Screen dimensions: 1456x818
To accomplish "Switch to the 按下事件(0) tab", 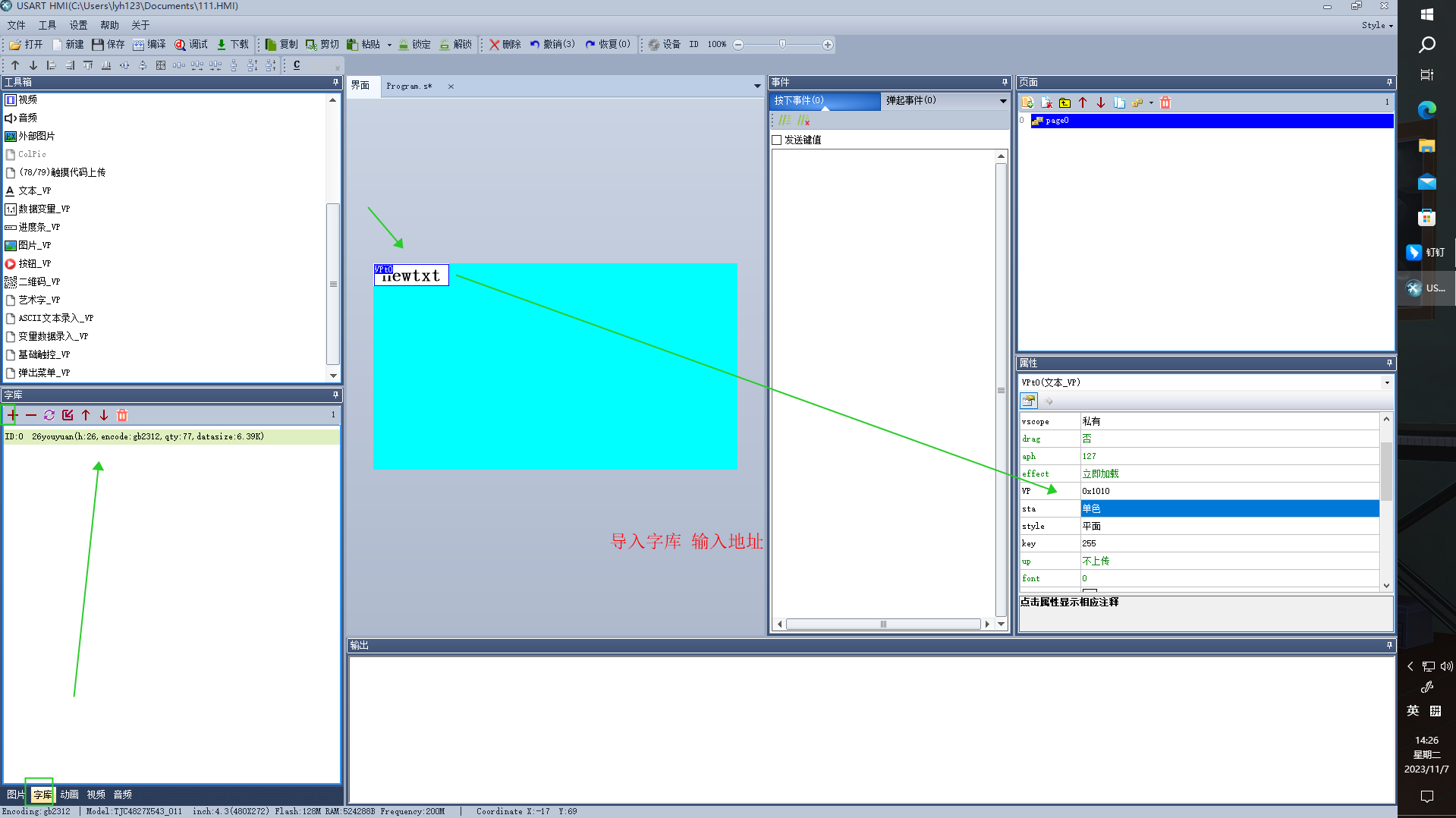I will pyautogui.click(x=825, y=100).
